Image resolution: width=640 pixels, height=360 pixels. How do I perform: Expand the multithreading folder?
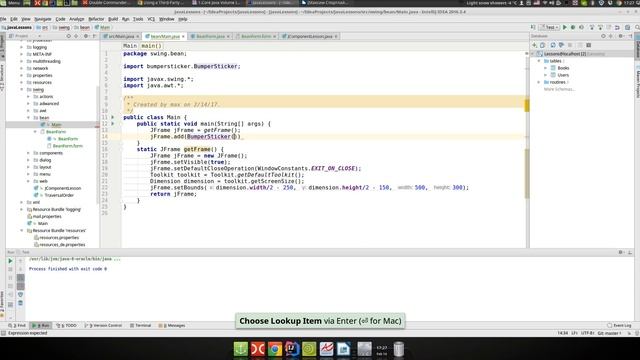(22, 61)
